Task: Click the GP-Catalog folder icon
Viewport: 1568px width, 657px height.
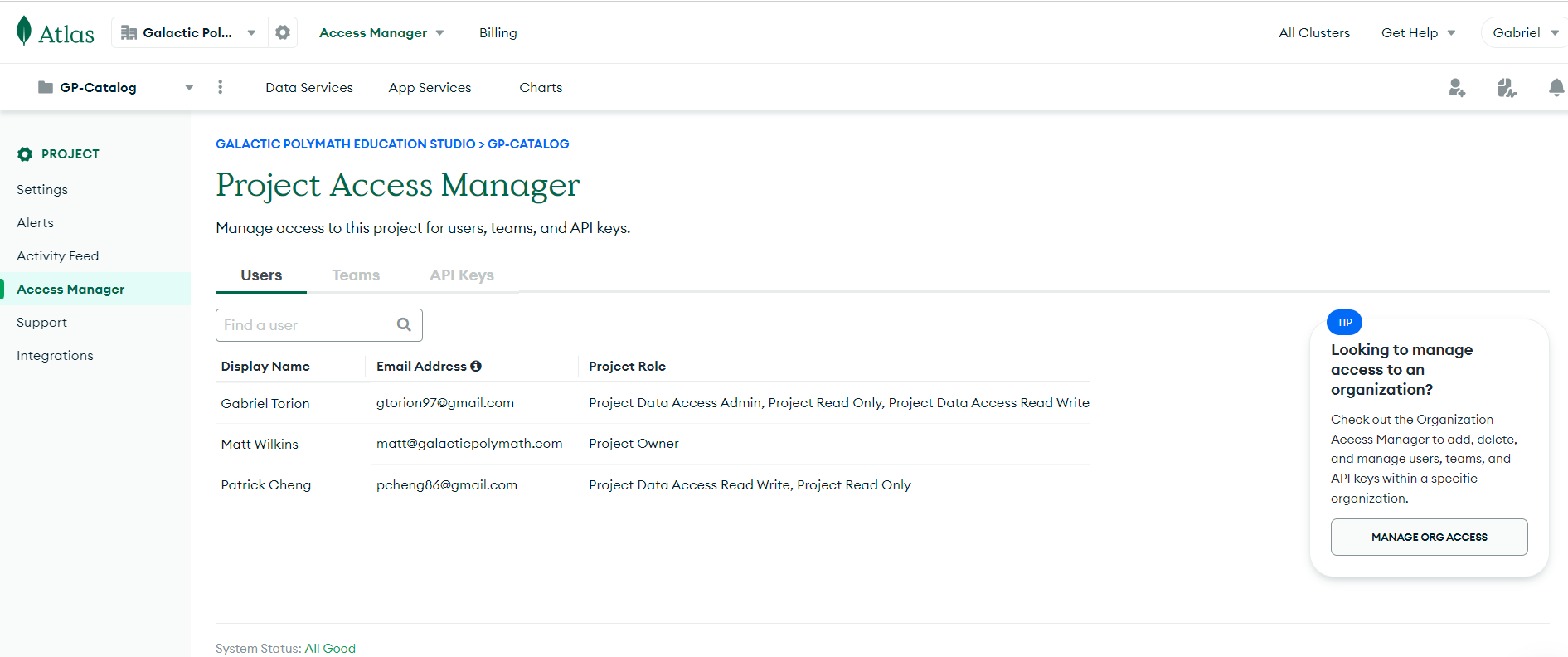Action: point(46,87)
